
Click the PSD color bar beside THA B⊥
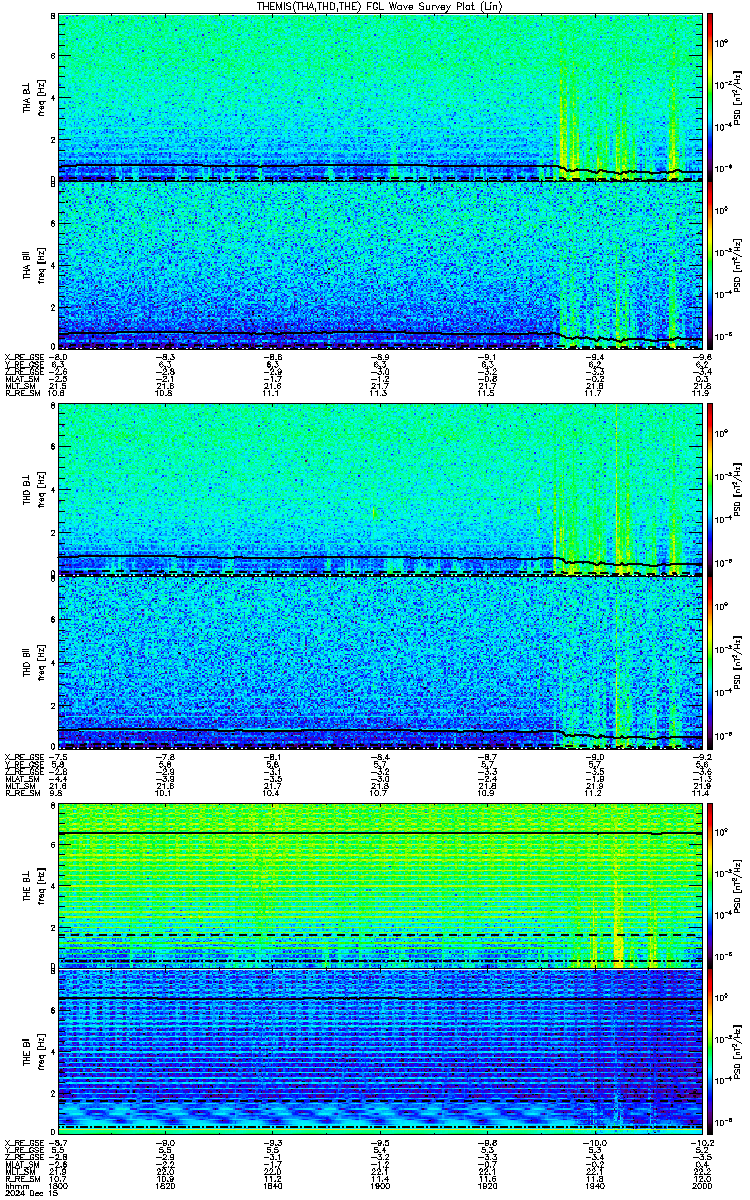point(711,97)
